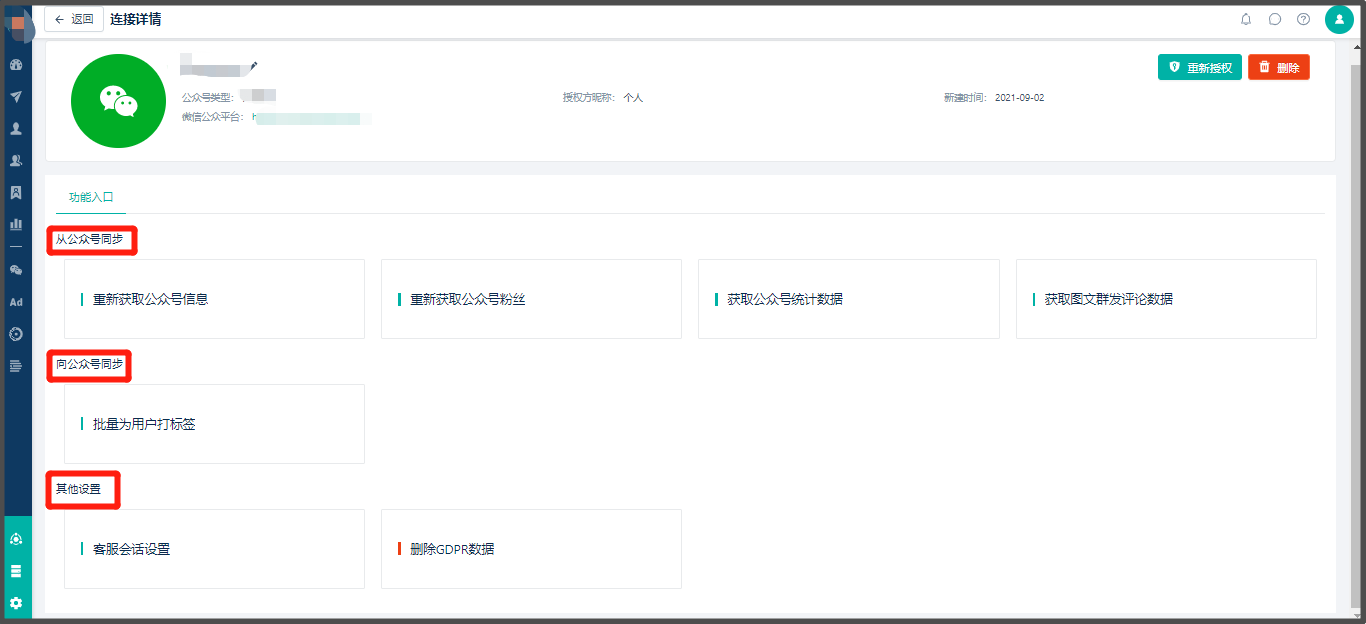Open the help question mark icon

(x=1304, y=19)
